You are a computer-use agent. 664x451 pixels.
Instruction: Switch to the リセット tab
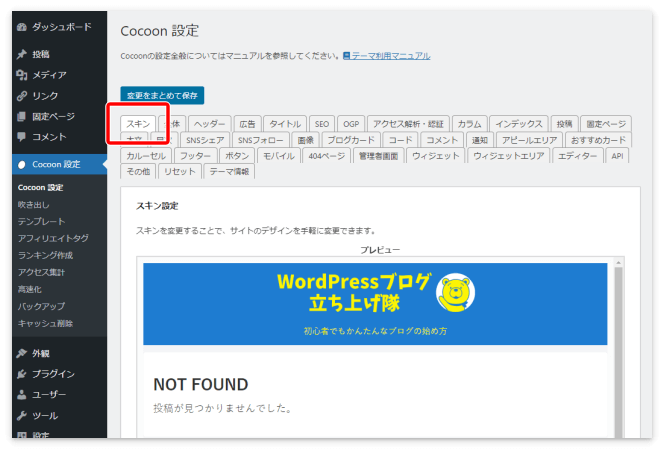click(180, 171)
